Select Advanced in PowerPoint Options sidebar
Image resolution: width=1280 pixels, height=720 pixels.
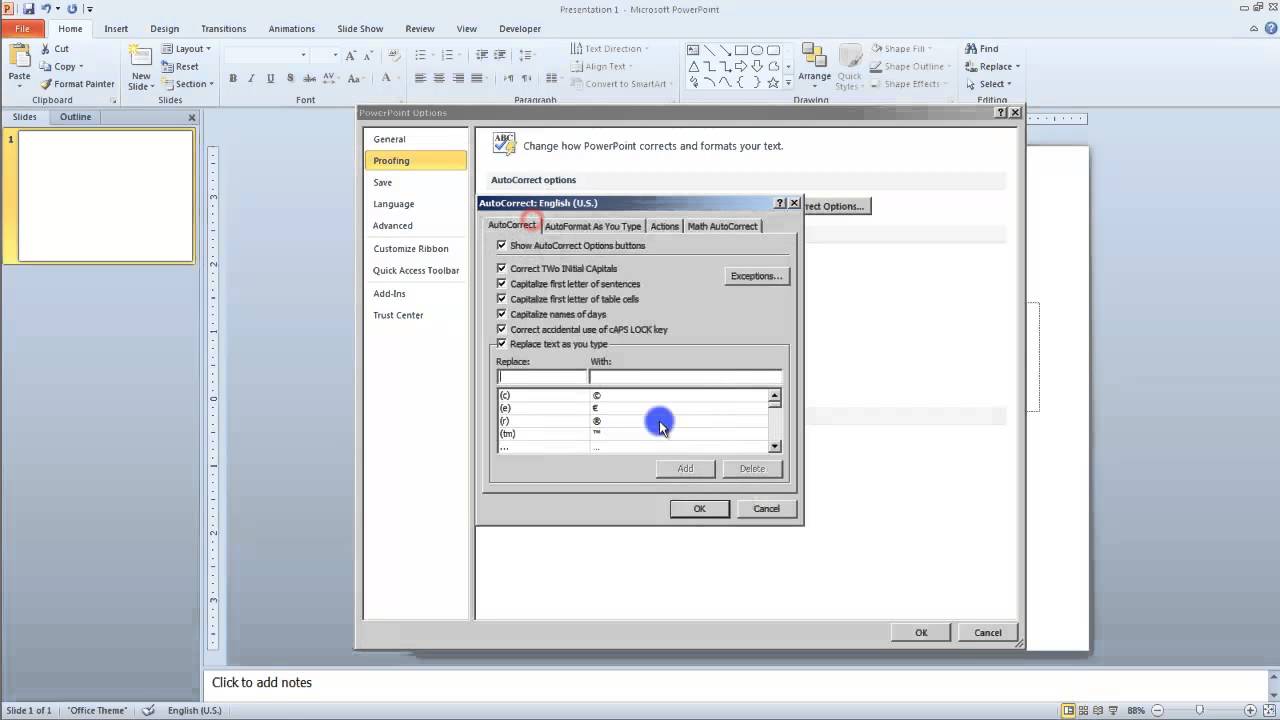[x=393, y=226]
